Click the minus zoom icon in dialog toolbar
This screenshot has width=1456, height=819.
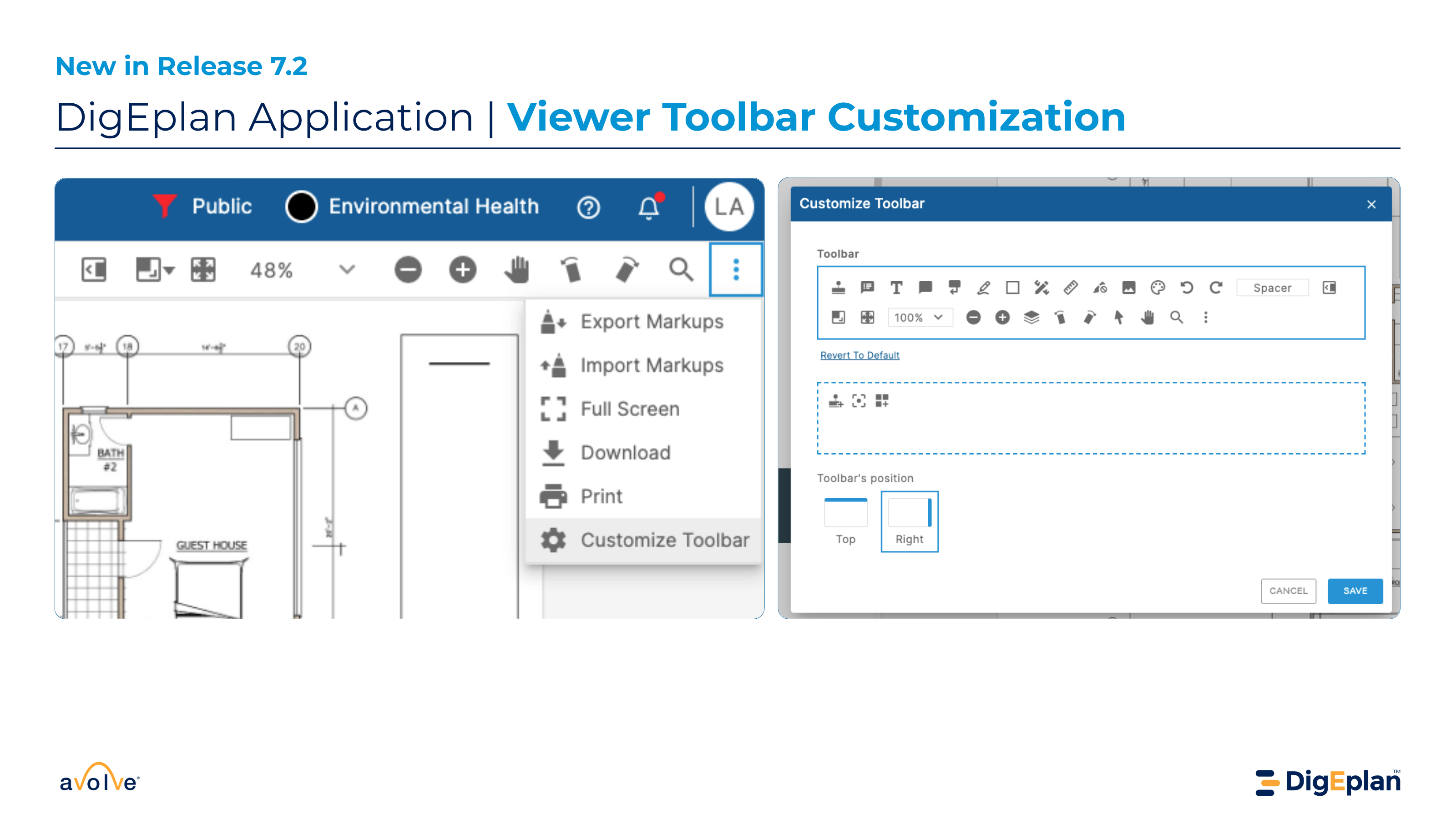click(973, 317)
